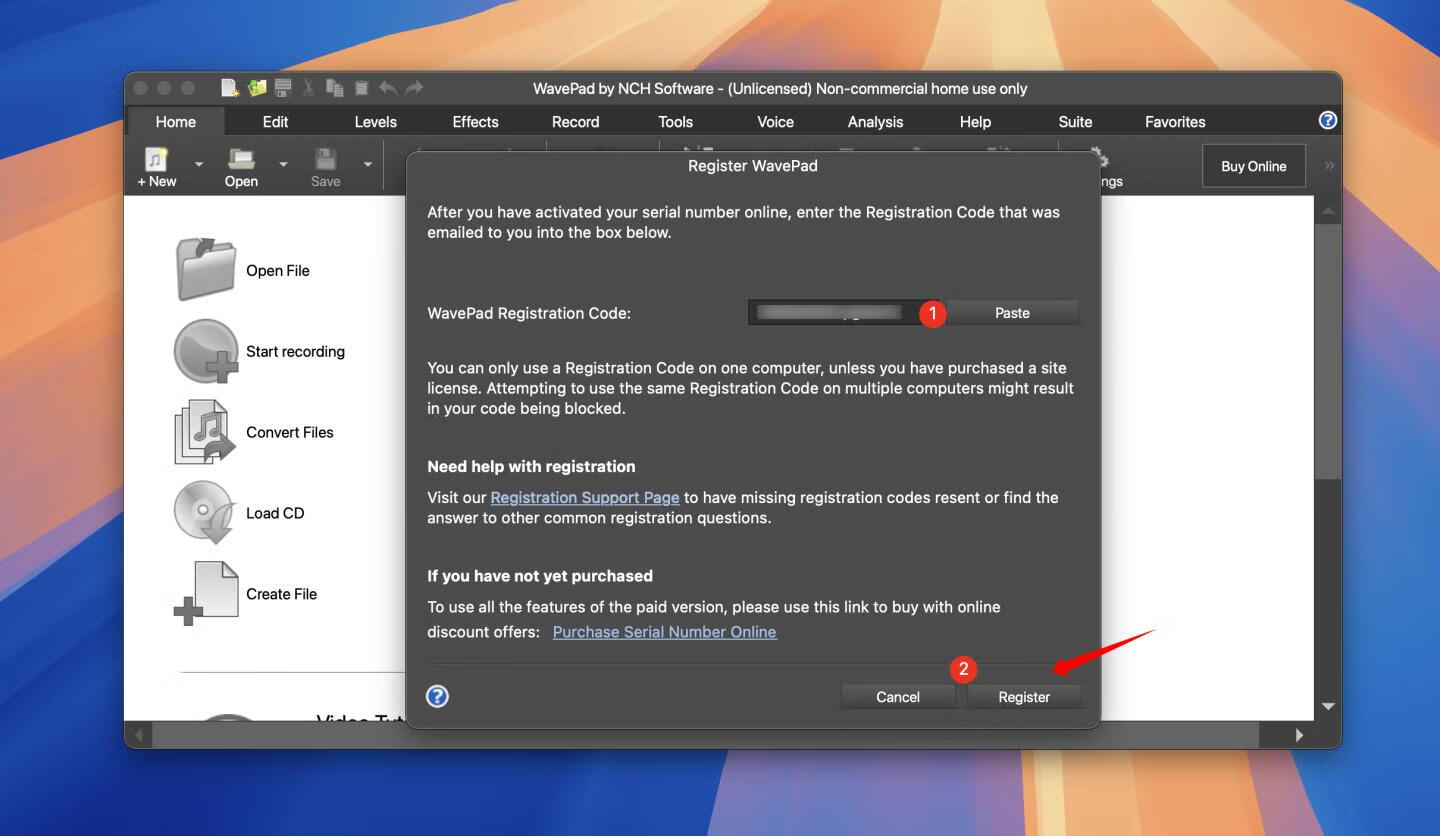Image resolution: width=1440 pixels, height=836 pixels.
Task: Open the Effects tab
Action: click(x=475, y=122)
